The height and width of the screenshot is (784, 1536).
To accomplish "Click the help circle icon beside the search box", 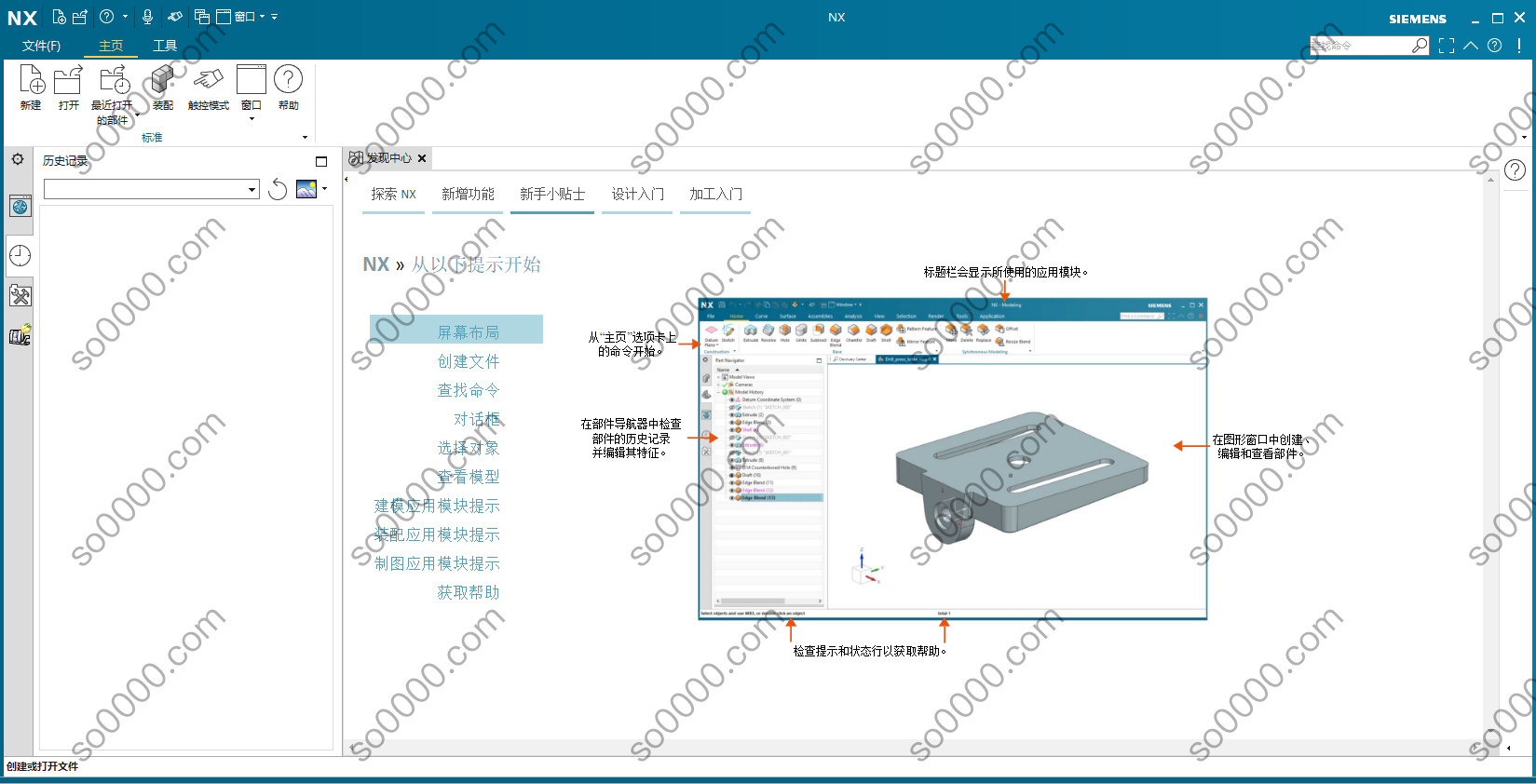I will point(1495,46).
